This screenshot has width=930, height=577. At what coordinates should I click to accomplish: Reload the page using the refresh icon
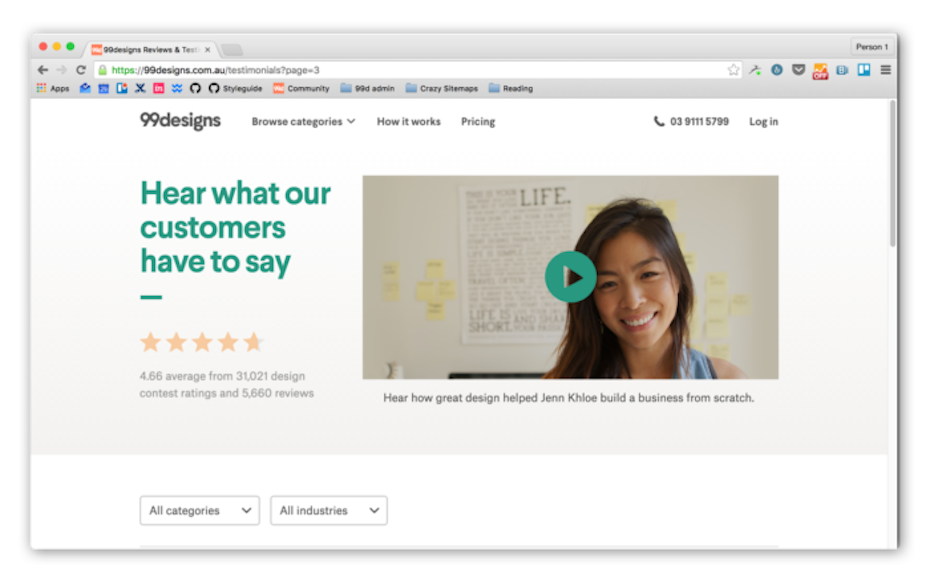coord(80,70)
